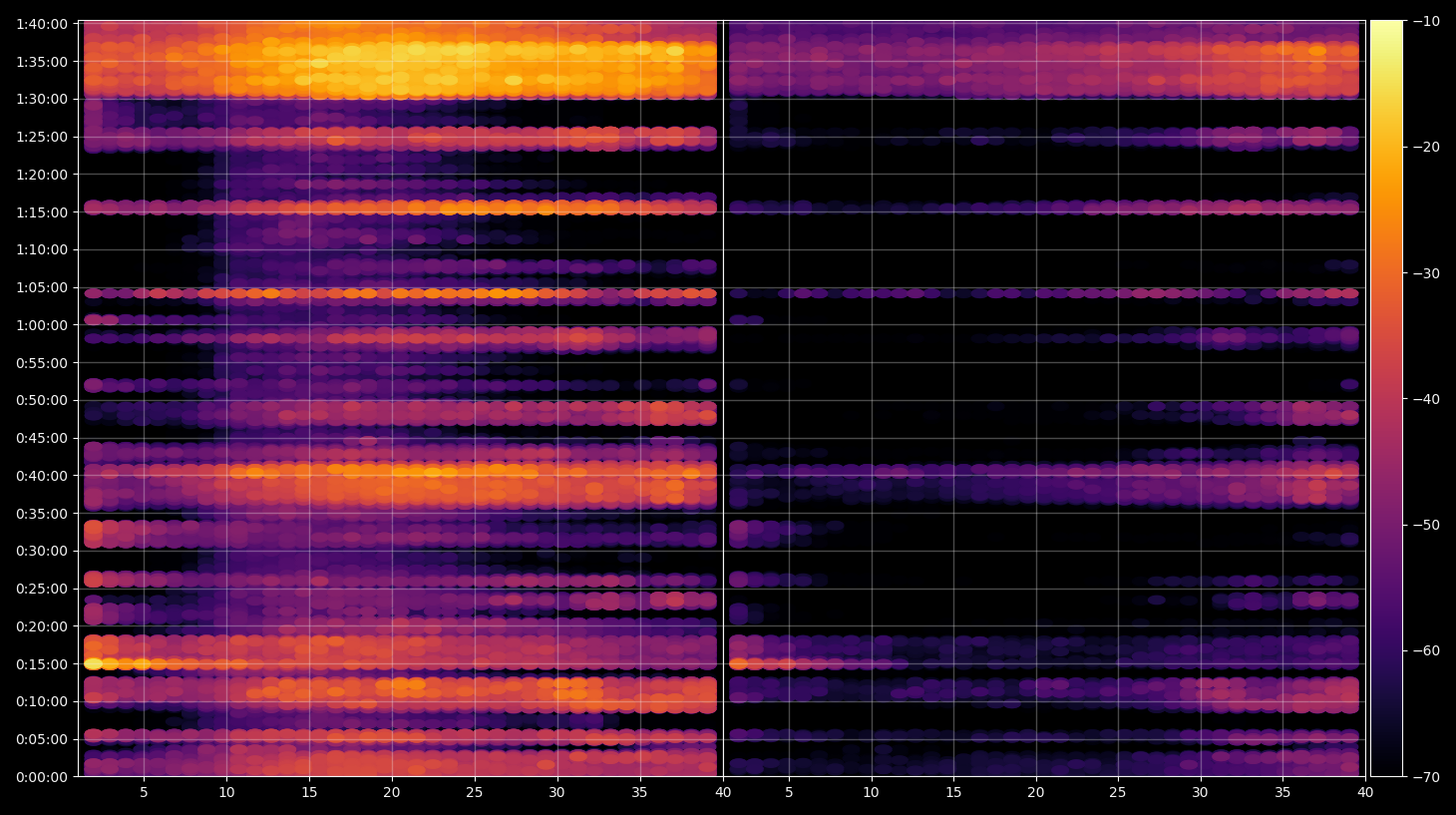Click the −50 colorbar tick label
Image resolution: width=1456 pixels, height=815 pixels.
1425,525
